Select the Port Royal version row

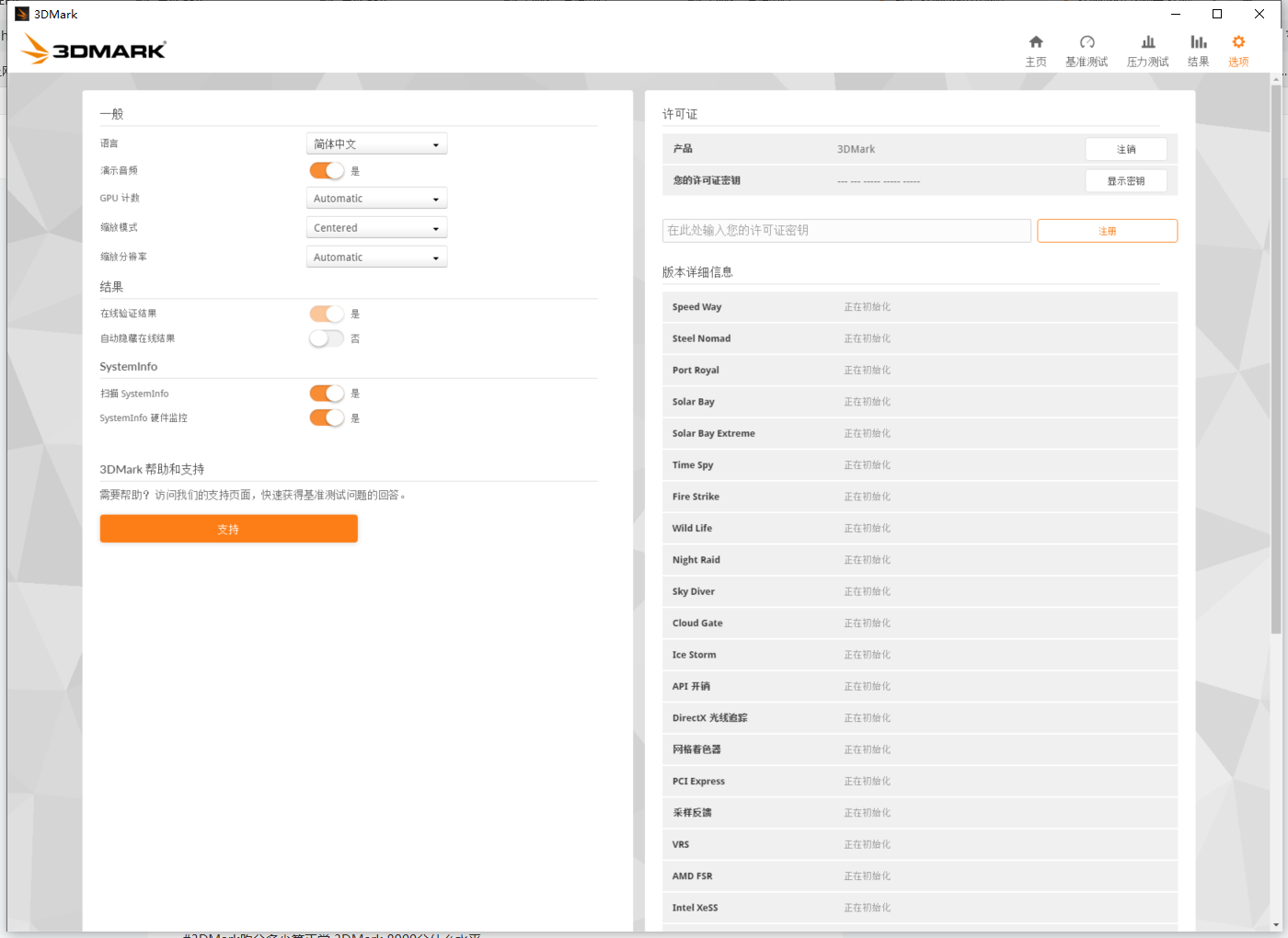pos(920,371)
